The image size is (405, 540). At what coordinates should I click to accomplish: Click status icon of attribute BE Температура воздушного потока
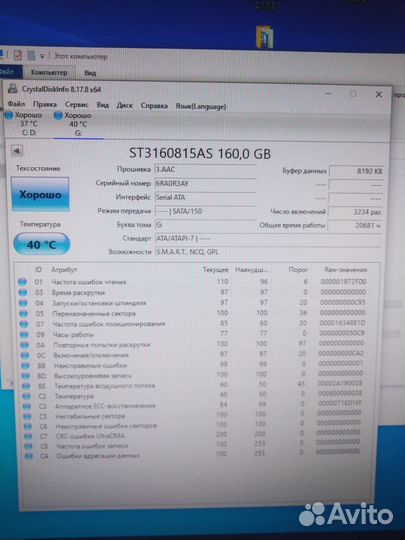point(26,386)
